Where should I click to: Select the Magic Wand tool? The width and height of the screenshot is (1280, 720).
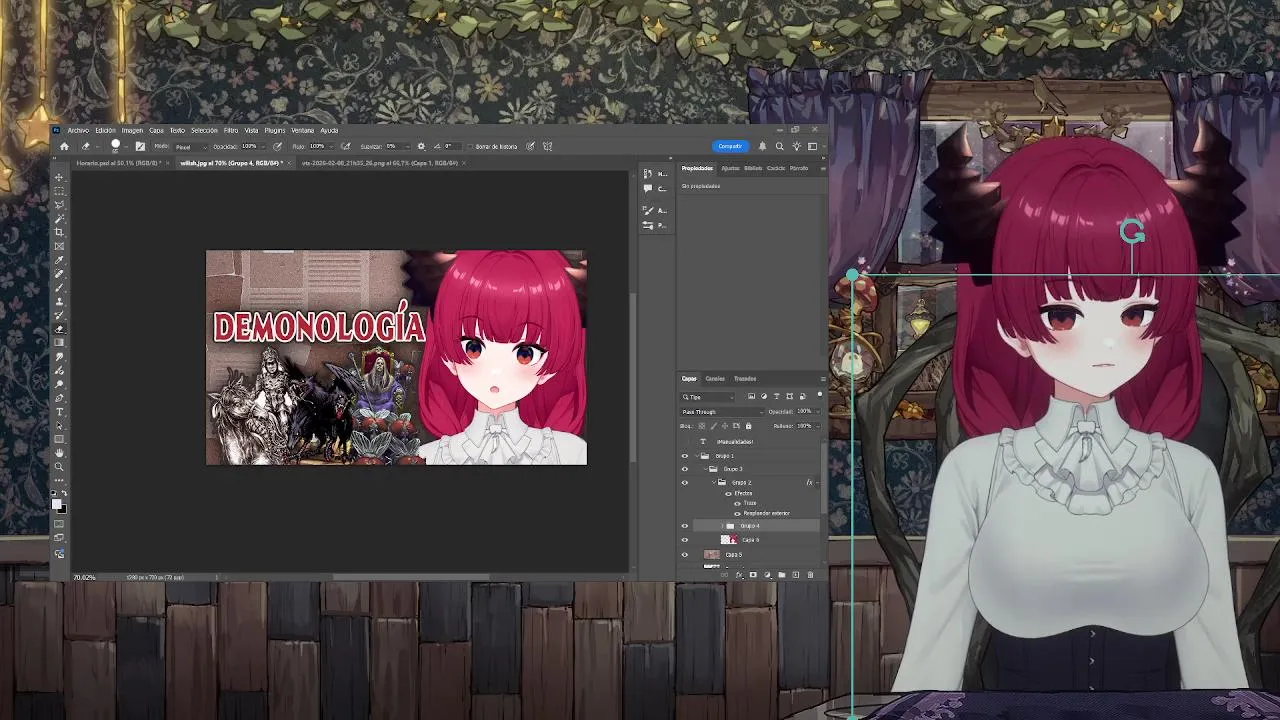pos(59,218)
